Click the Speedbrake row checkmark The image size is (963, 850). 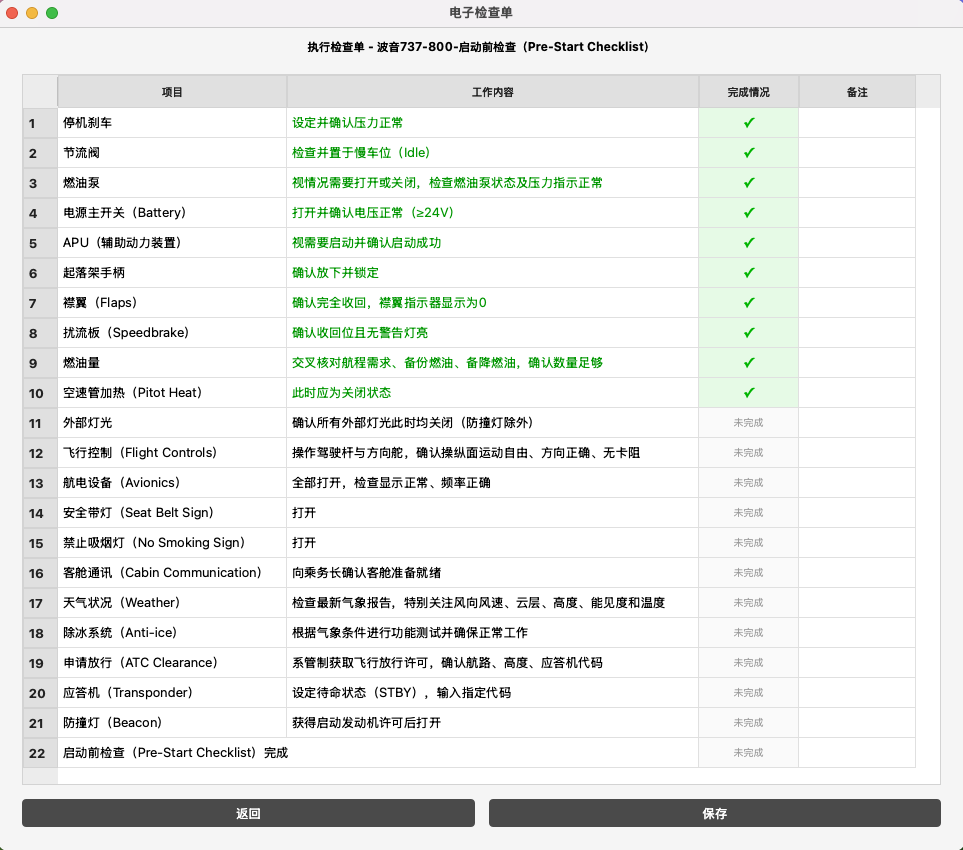point(749,333)
